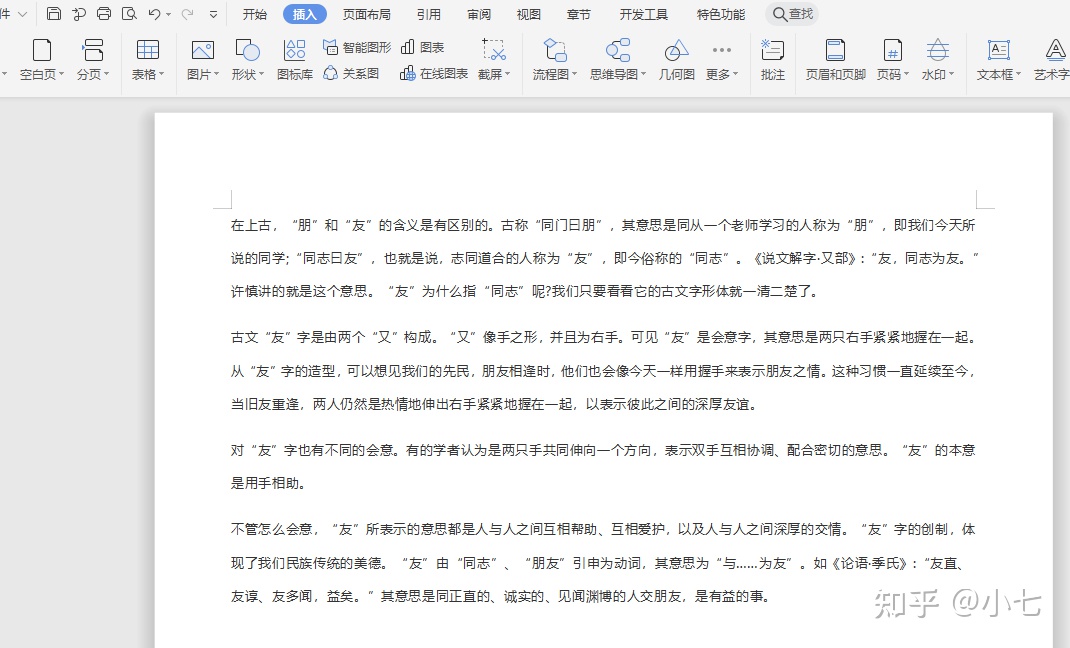Open the 审阅 review tab
This screenshot has height=648, width=1070.
tap(478, 14)
